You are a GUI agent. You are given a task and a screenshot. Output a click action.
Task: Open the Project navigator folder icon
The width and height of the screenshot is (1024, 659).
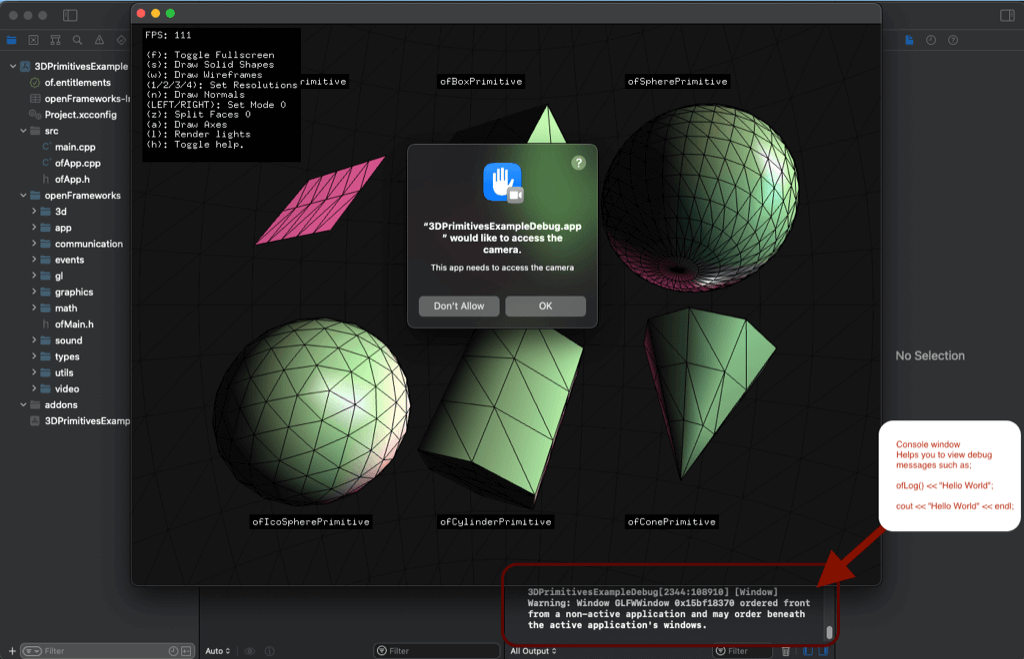point(11,40)
